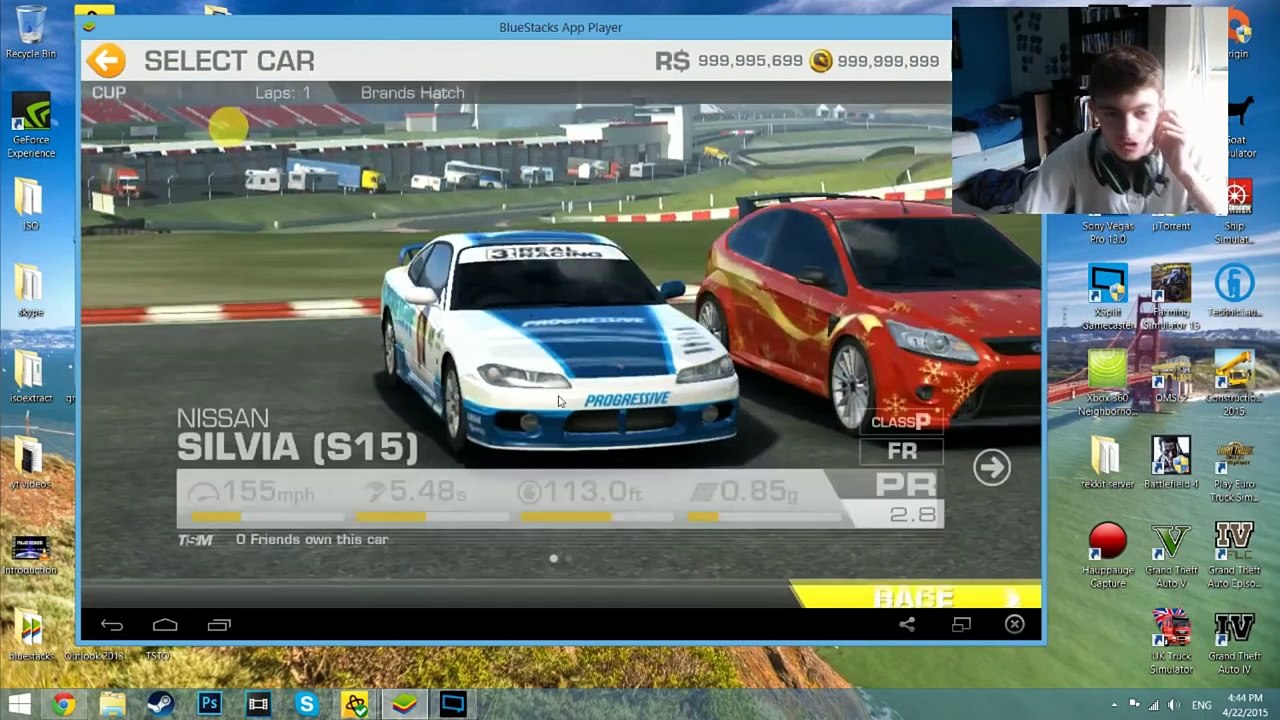The width and height of the screenshot is (1280, 720).
Task: Click the R$ 999,995,699 balance
Action: pyautogui.click(x=728, y=61)
